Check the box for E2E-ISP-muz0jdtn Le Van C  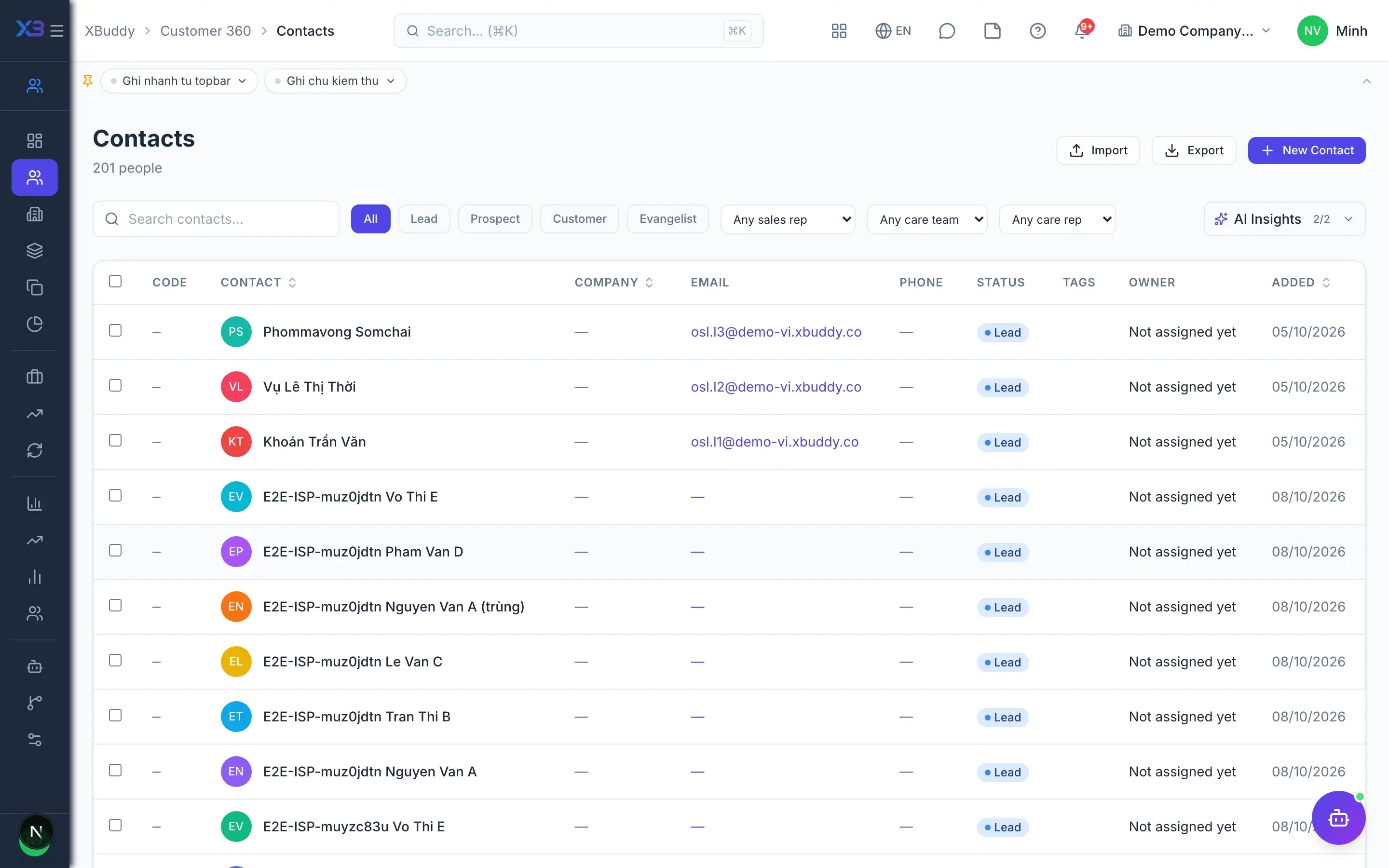pyautogui.click(x=115, y=660)
